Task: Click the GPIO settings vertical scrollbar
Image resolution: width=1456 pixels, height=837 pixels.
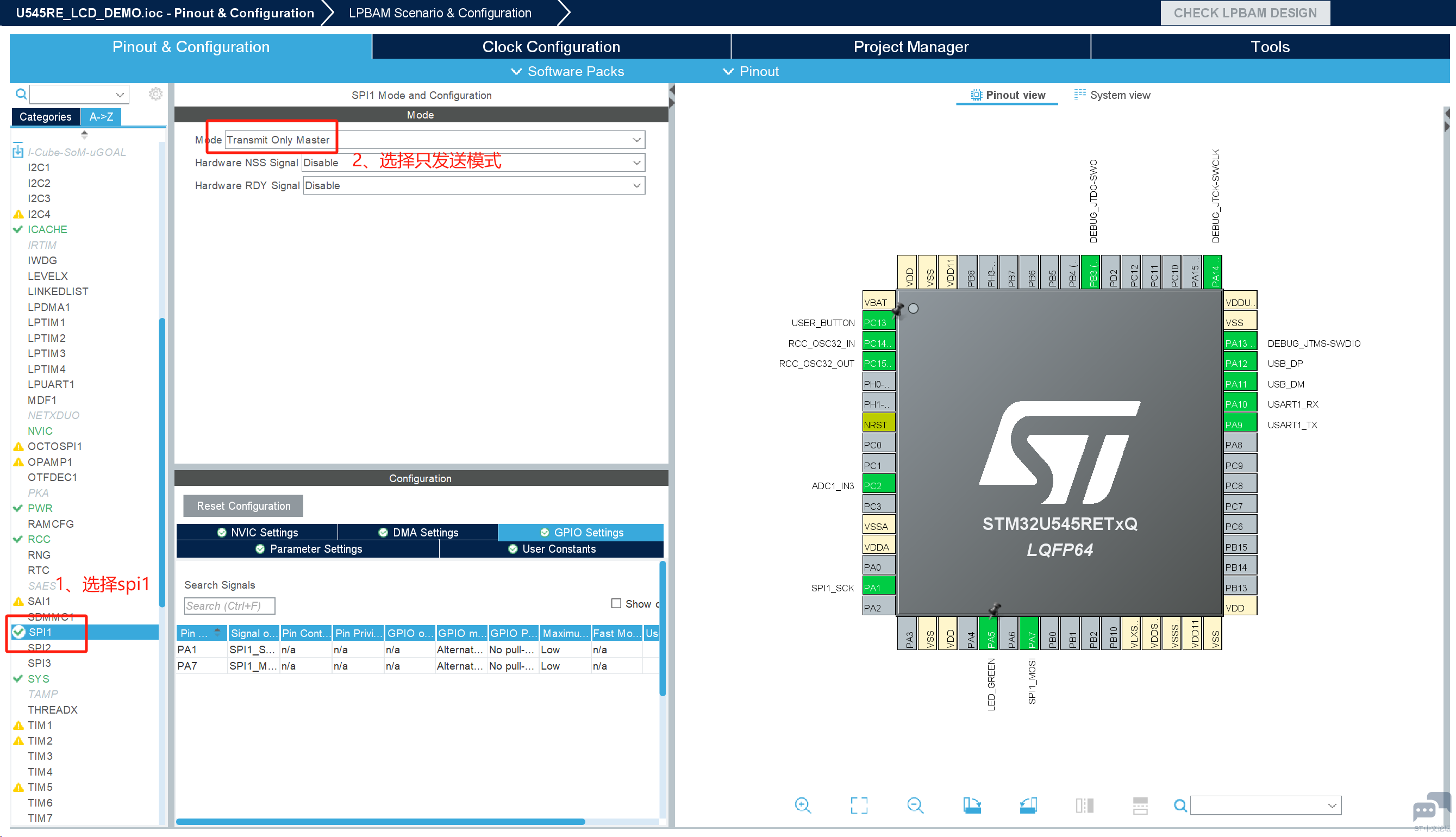Action: [662, 628]
